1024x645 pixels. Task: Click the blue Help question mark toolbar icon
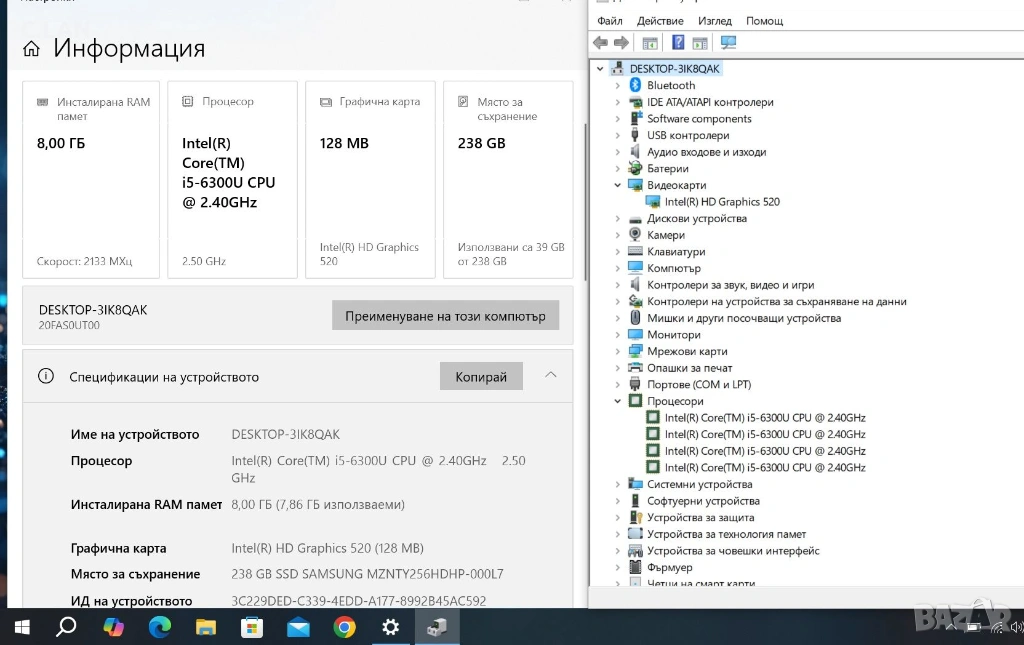tap(678, 43)
